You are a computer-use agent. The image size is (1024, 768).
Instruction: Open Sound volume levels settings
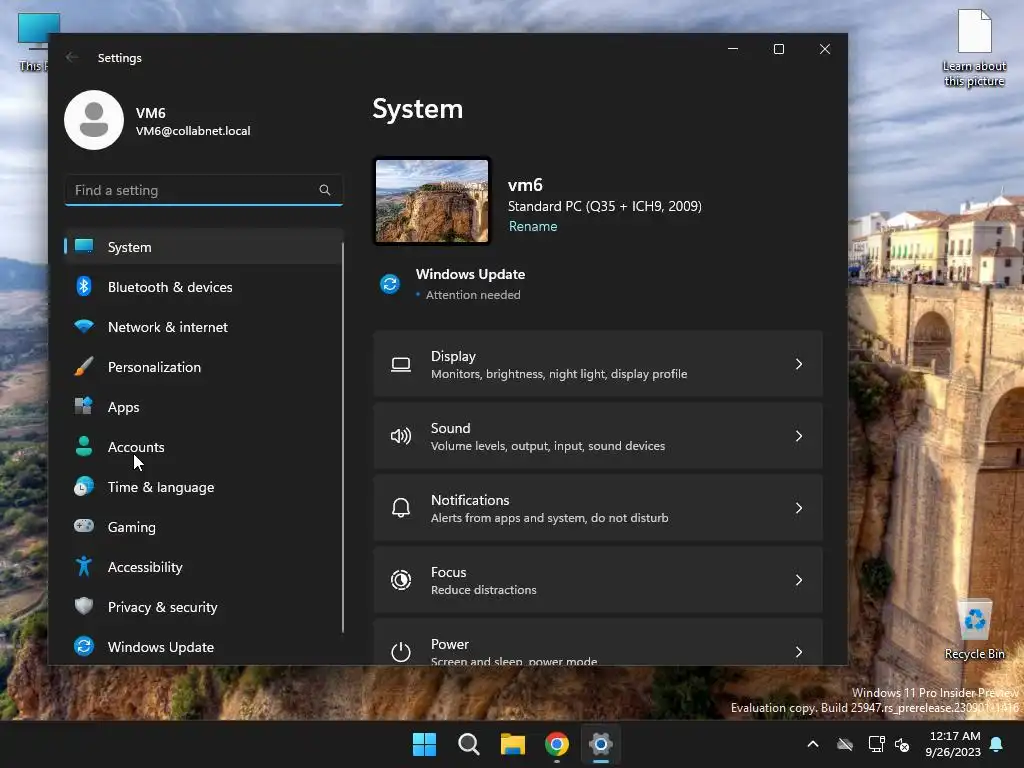coord(598,436)
